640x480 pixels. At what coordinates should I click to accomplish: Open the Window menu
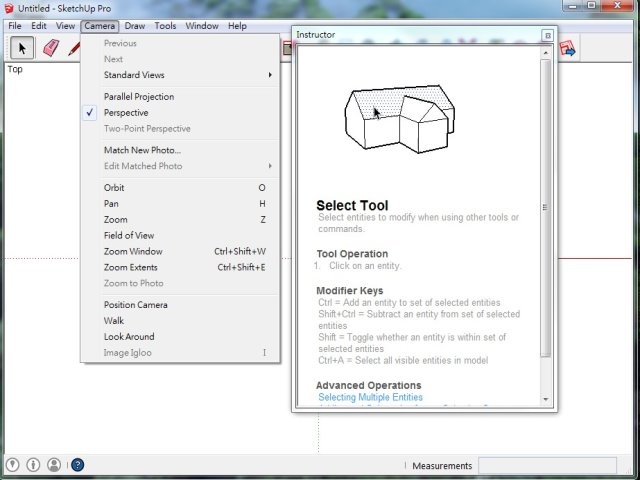202,26
